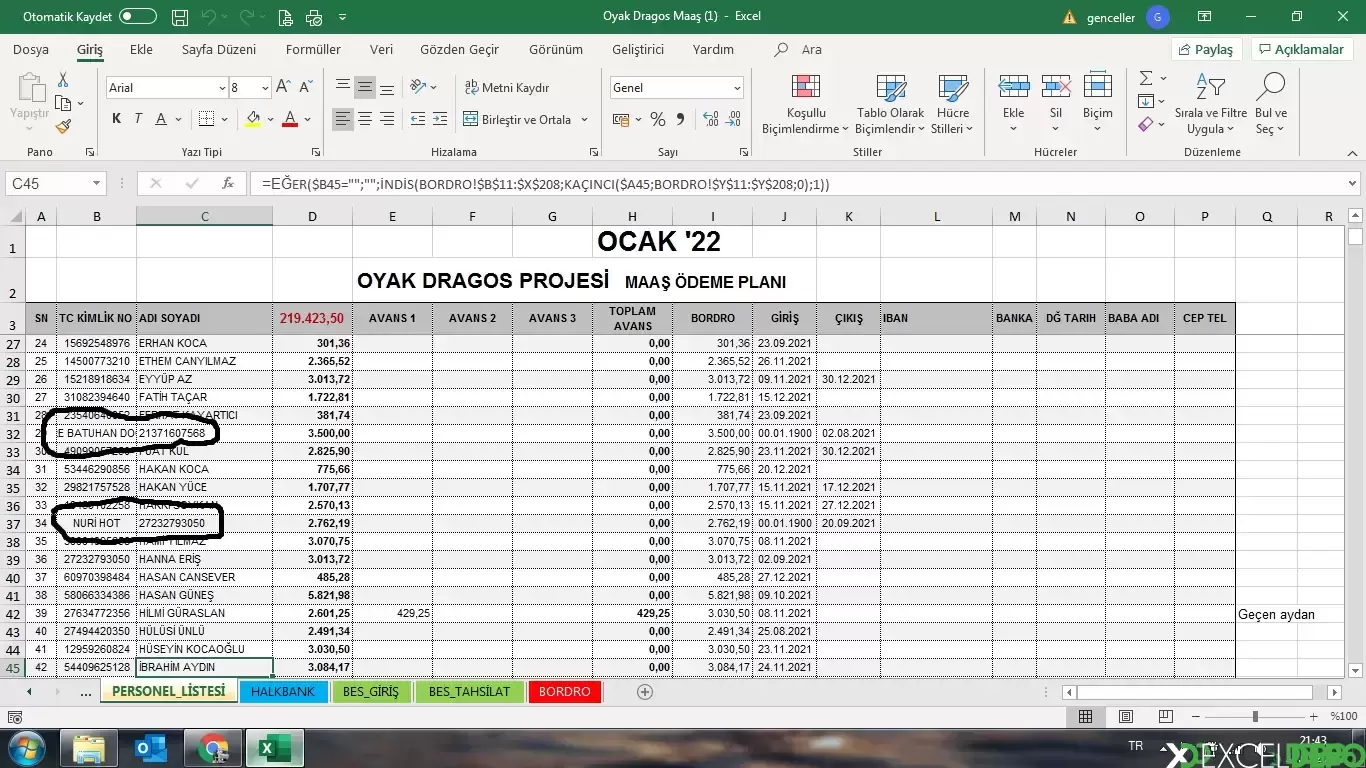Click the increase indent icon
This screenshot has width=1366, height=768.
[x=441, y=119]
